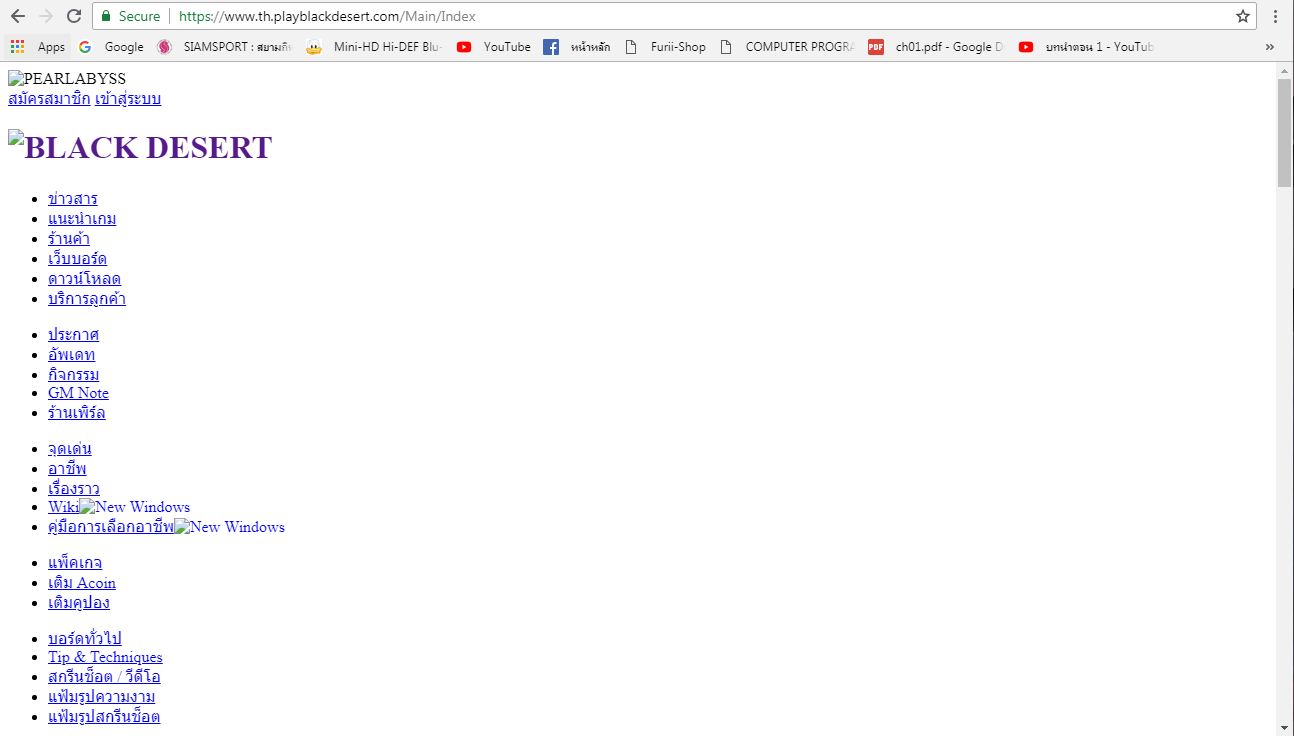Open the ข่าวสาร menu link
Viewport: 1294px width, 736px height.
click(73, 198)
